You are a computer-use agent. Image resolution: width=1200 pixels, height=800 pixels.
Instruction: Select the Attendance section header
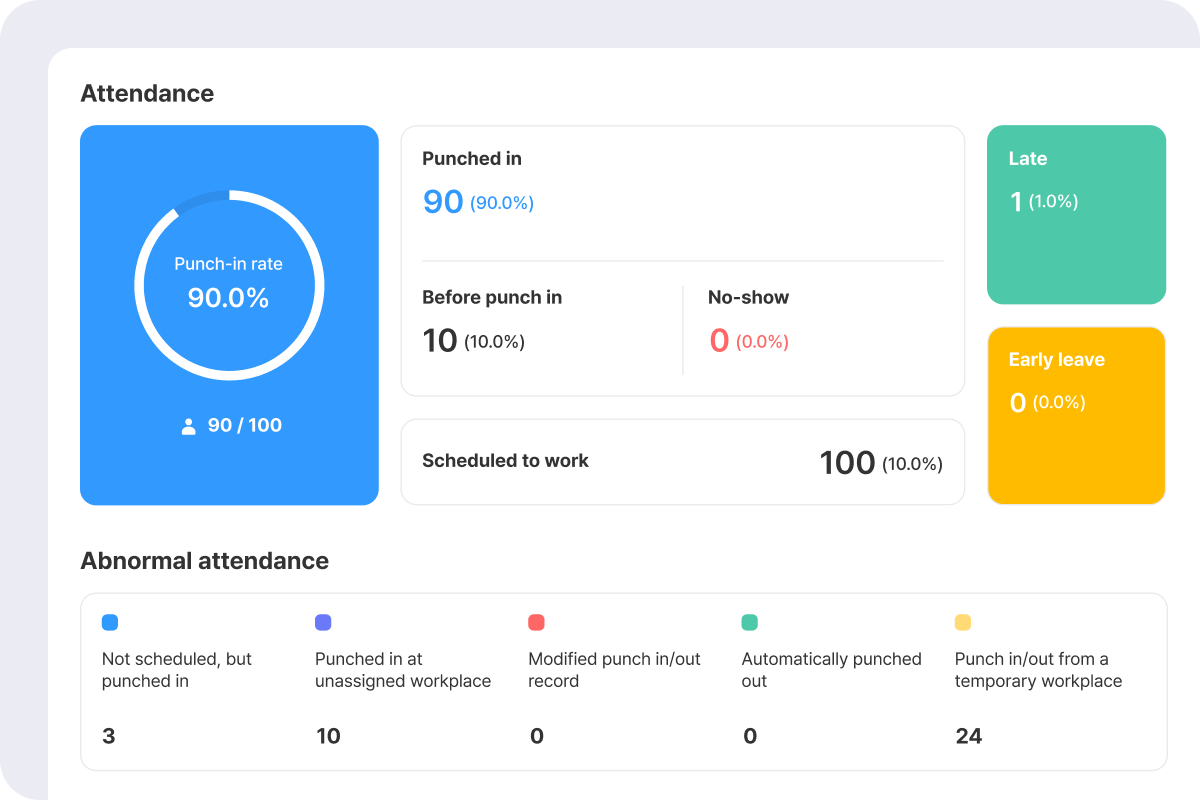pos(147,93)
